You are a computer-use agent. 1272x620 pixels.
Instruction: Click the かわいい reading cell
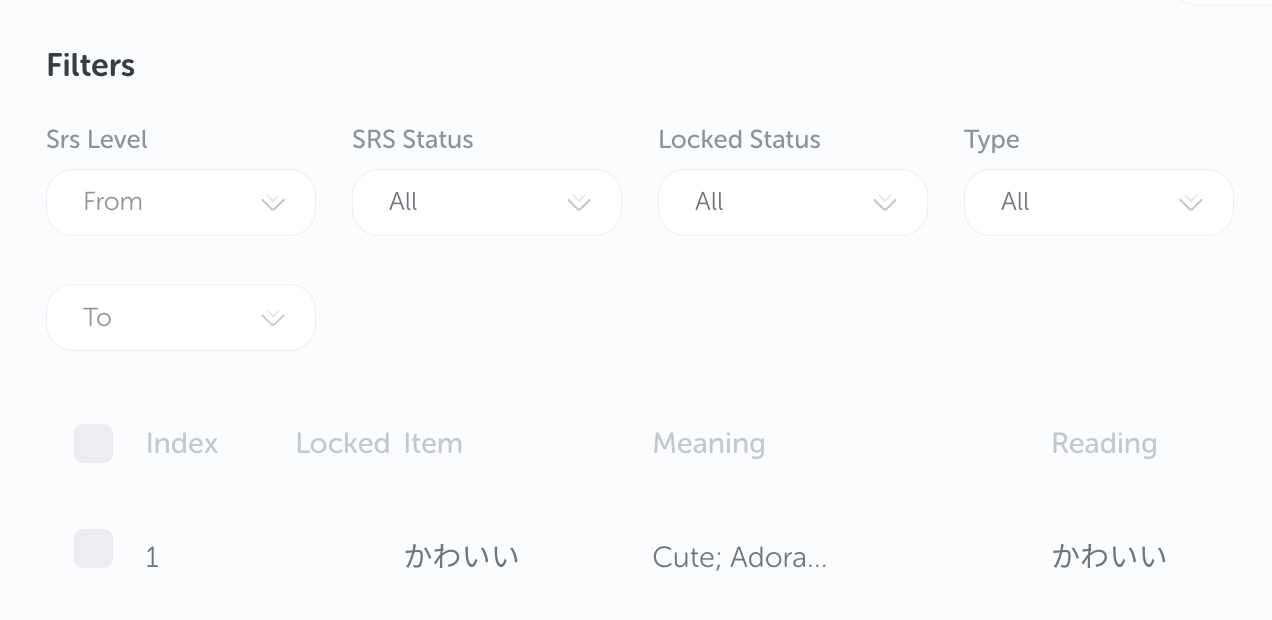(x=1109, y=556)
